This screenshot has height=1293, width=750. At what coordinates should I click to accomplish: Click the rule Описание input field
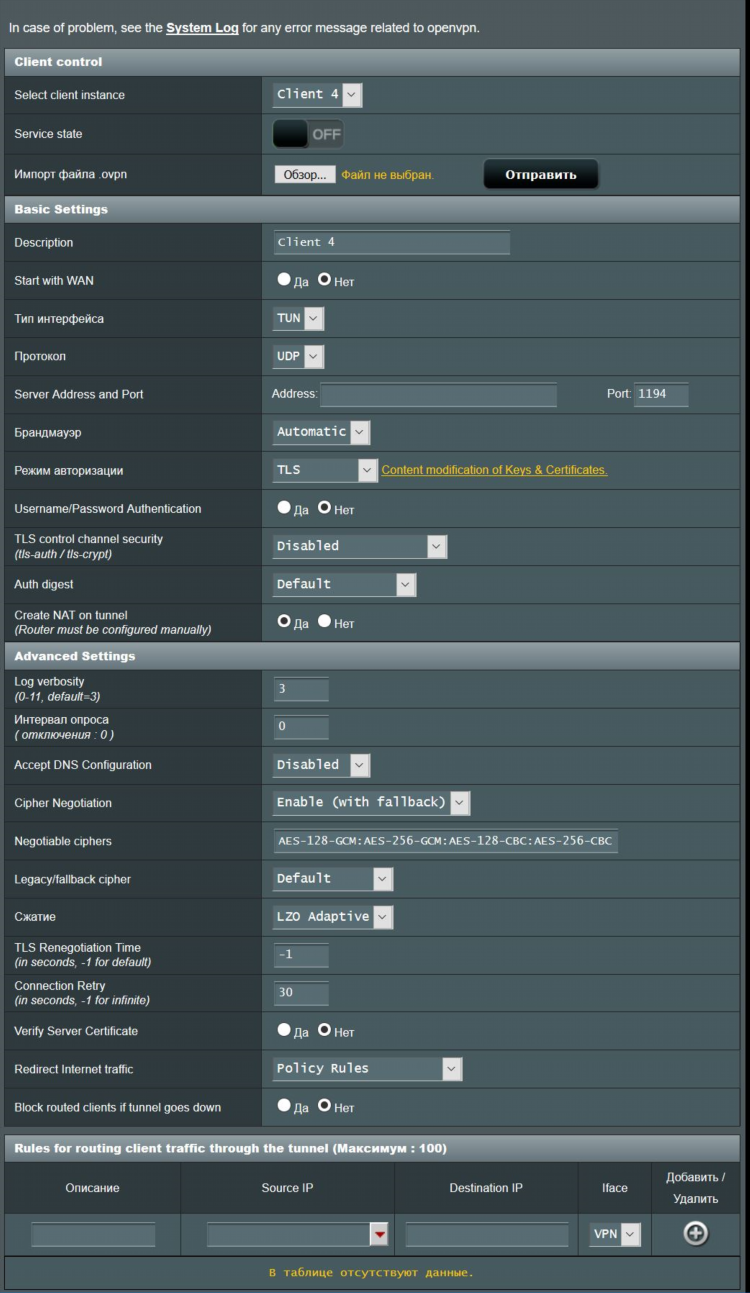93,1235
